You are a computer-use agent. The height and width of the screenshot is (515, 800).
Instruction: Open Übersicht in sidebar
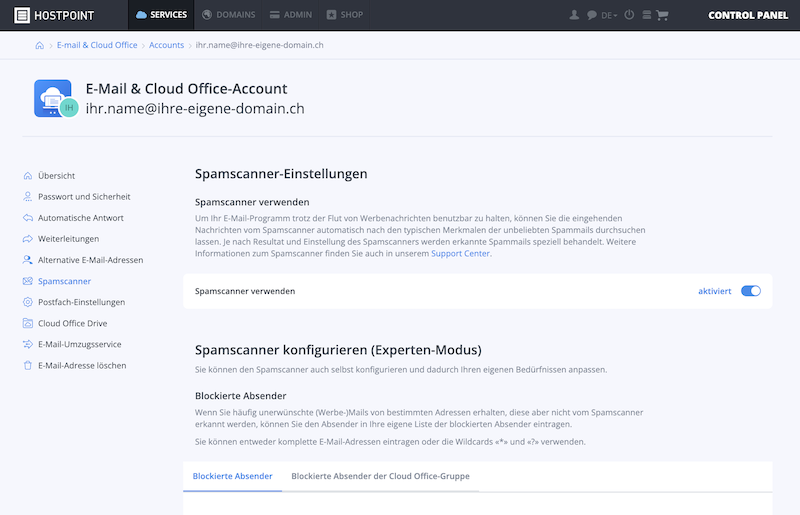tap(56, 176)
